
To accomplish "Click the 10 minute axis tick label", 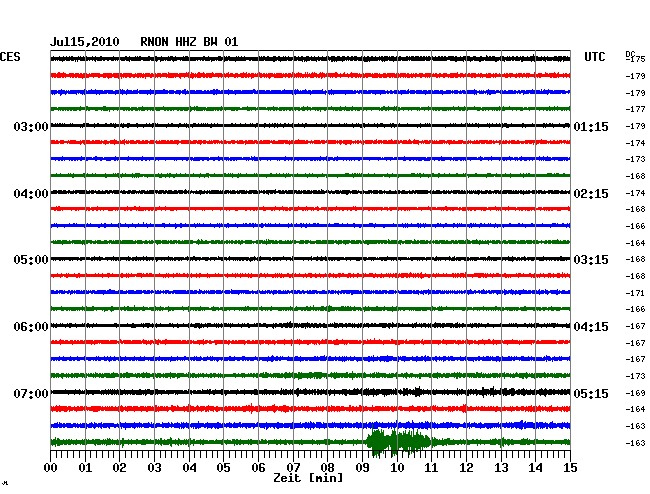I will pyautogui.click(x=397, y=468).
